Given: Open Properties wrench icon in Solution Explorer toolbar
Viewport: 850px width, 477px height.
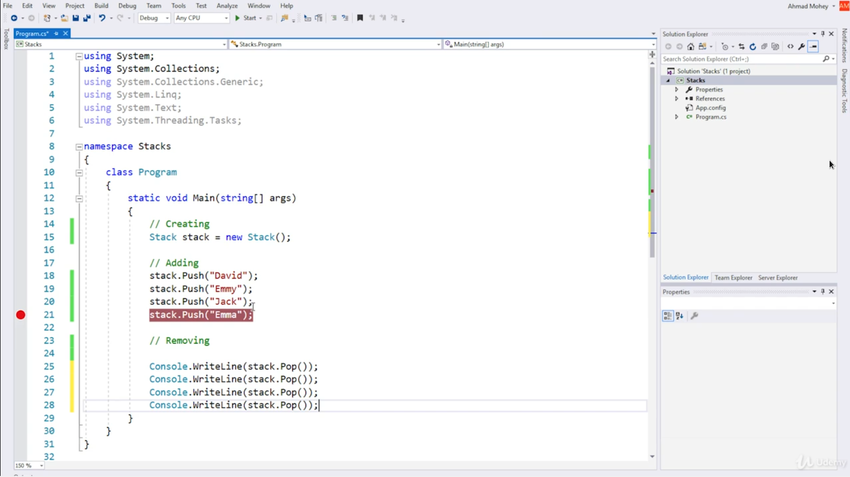Looking at the screenshot, I should tap(802, 47).
